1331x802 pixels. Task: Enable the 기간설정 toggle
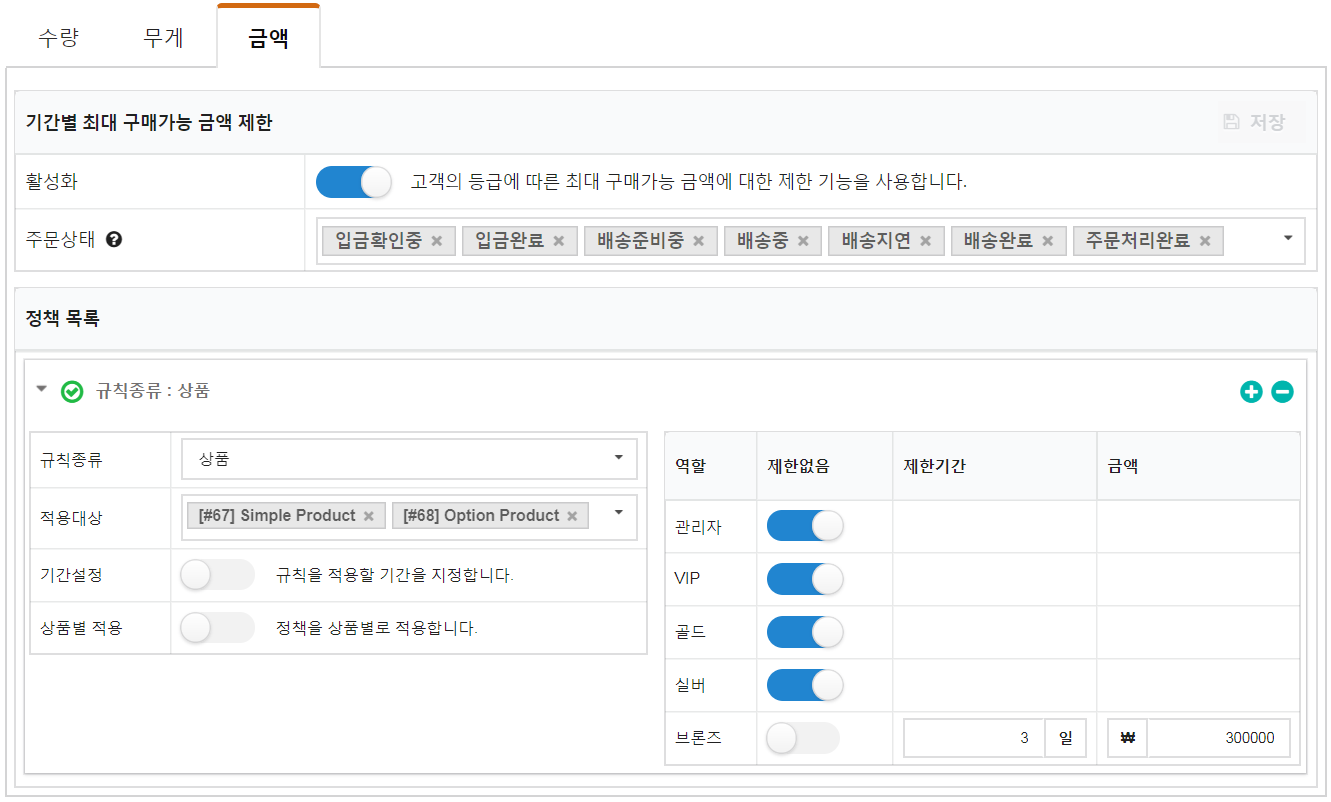tap(217, 575)
